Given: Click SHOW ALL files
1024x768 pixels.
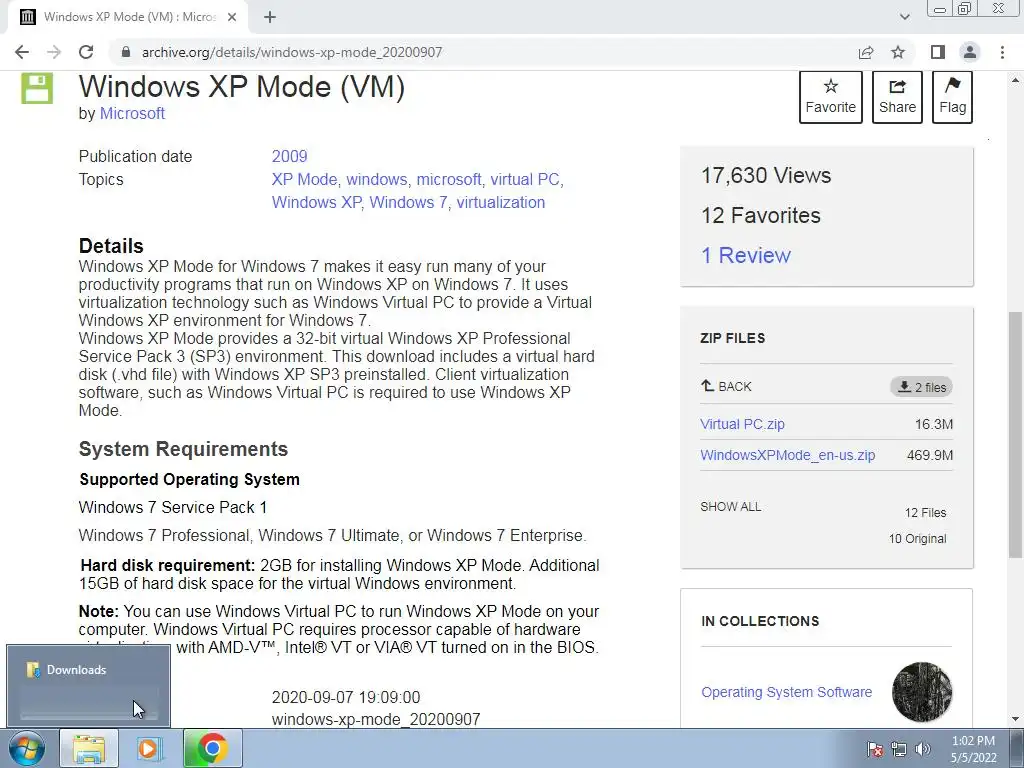Looking at the screenshot, I should pyautogui.click(x=731, y=507).
